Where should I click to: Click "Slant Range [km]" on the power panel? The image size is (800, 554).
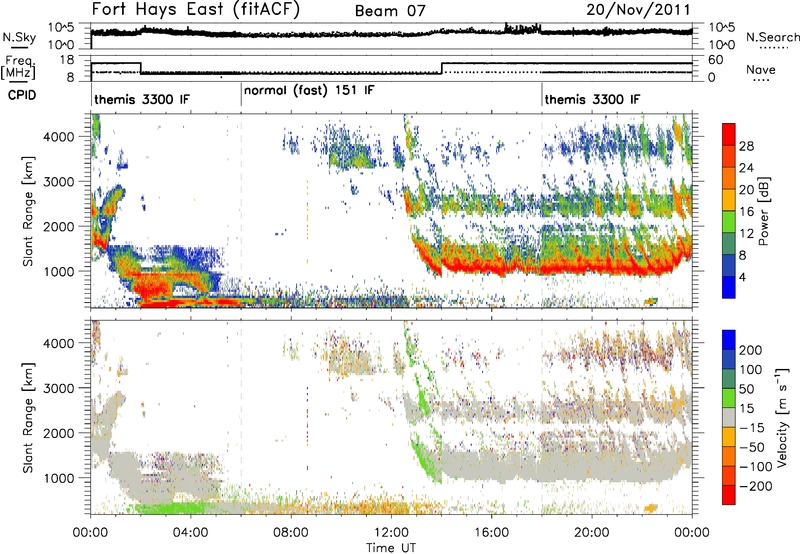28,211
